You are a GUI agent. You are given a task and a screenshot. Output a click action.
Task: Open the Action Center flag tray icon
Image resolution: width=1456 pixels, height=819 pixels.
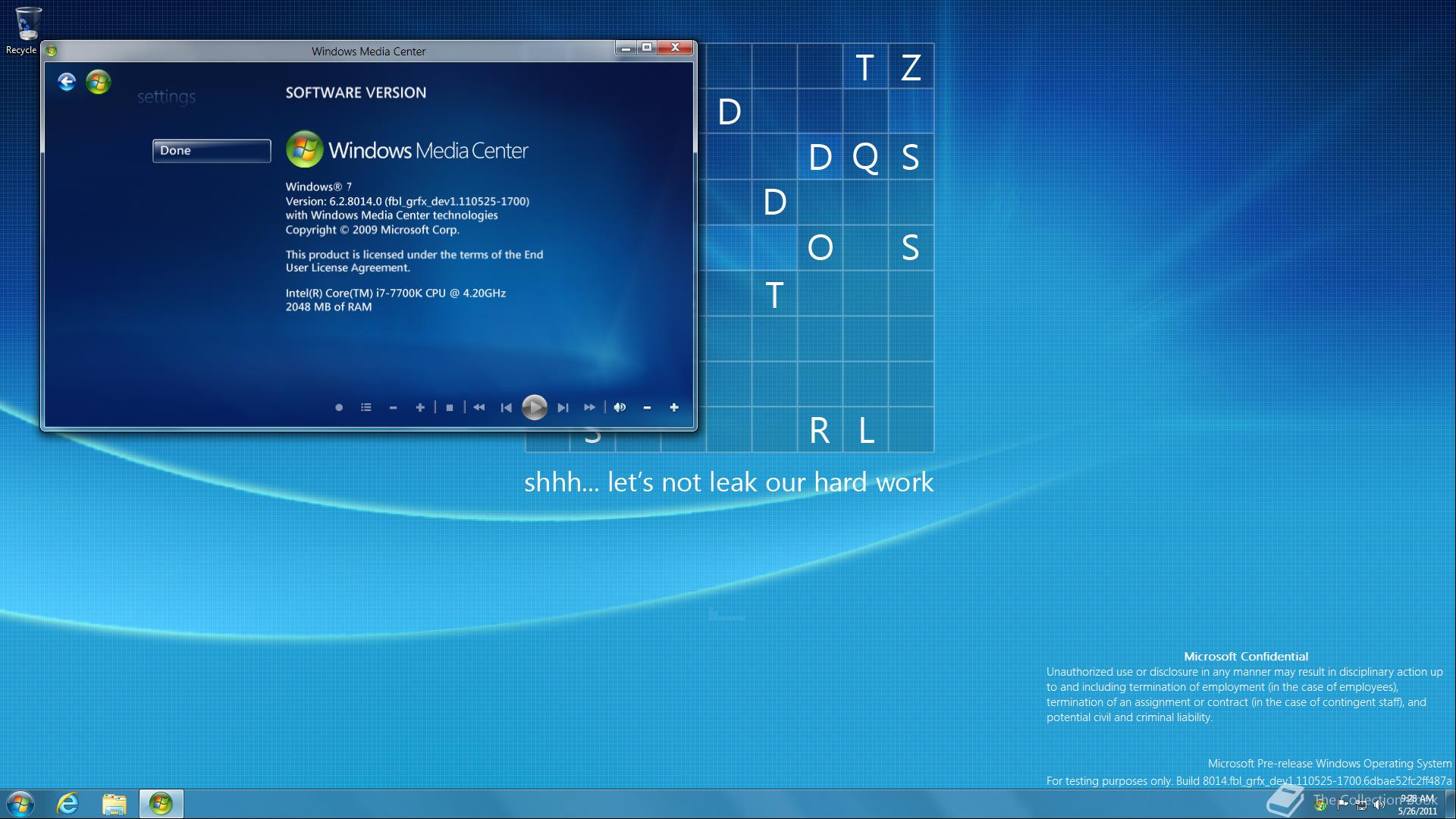1342,805
